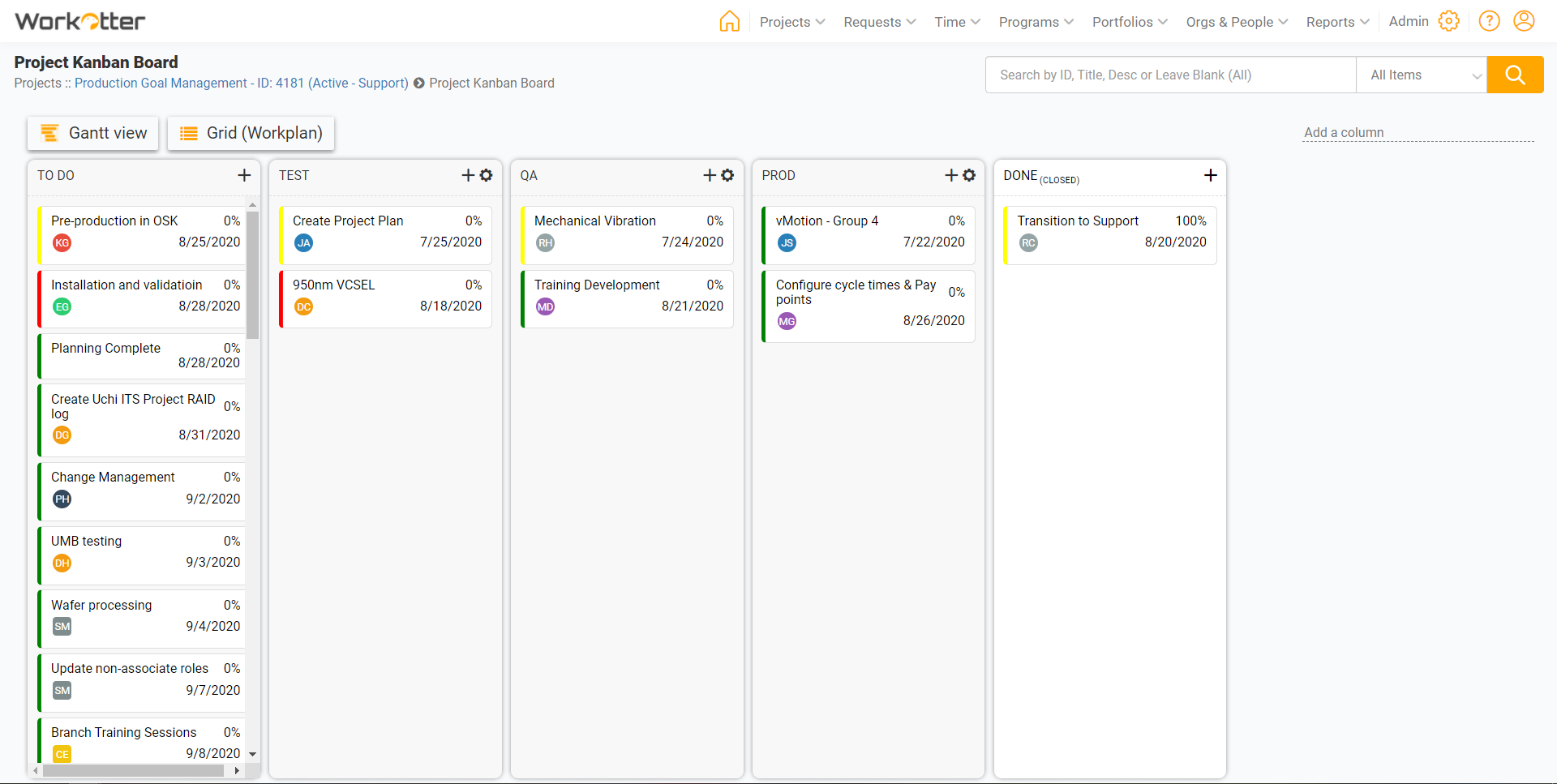Open TEST column settings gear

[x=487, y=175]
